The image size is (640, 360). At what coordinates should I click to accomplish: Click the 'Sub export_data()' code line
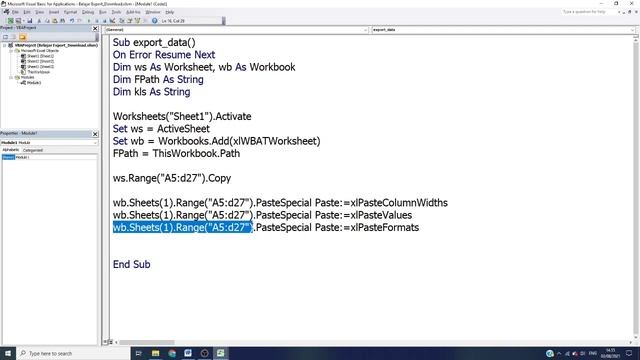point(154,42)
